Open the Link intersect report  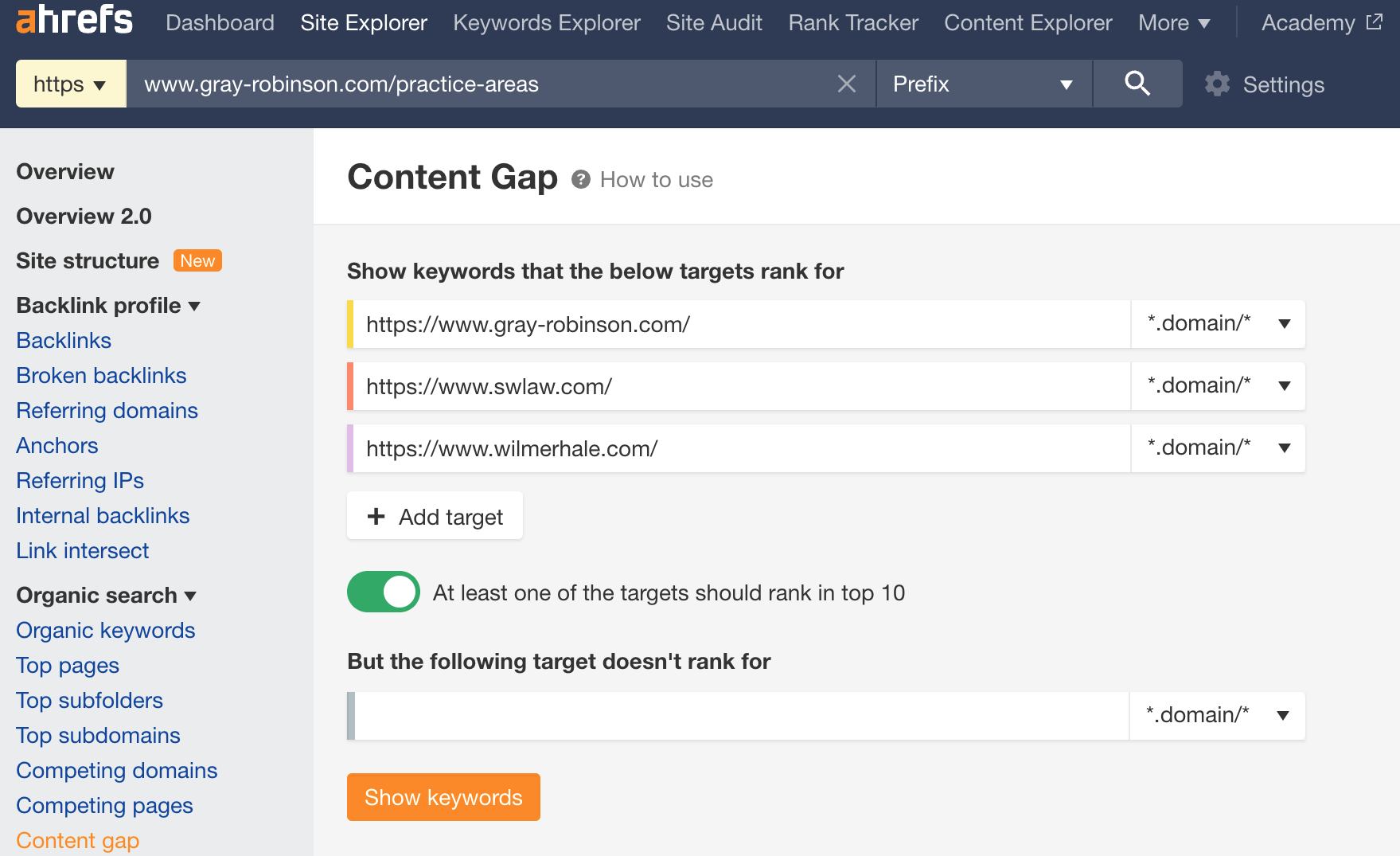coord(82,550)
